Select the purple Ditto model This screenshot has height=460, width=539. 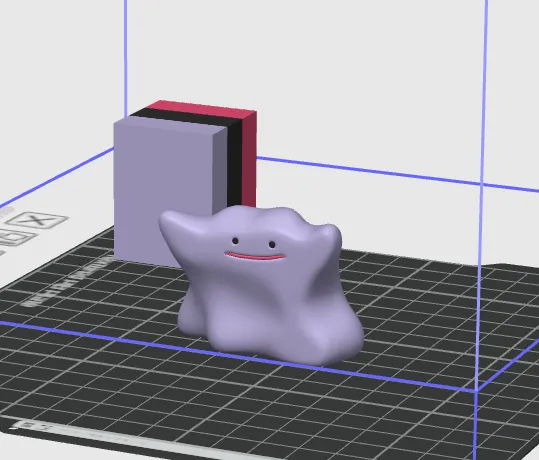pyautogui.click(x=260, y=285)
